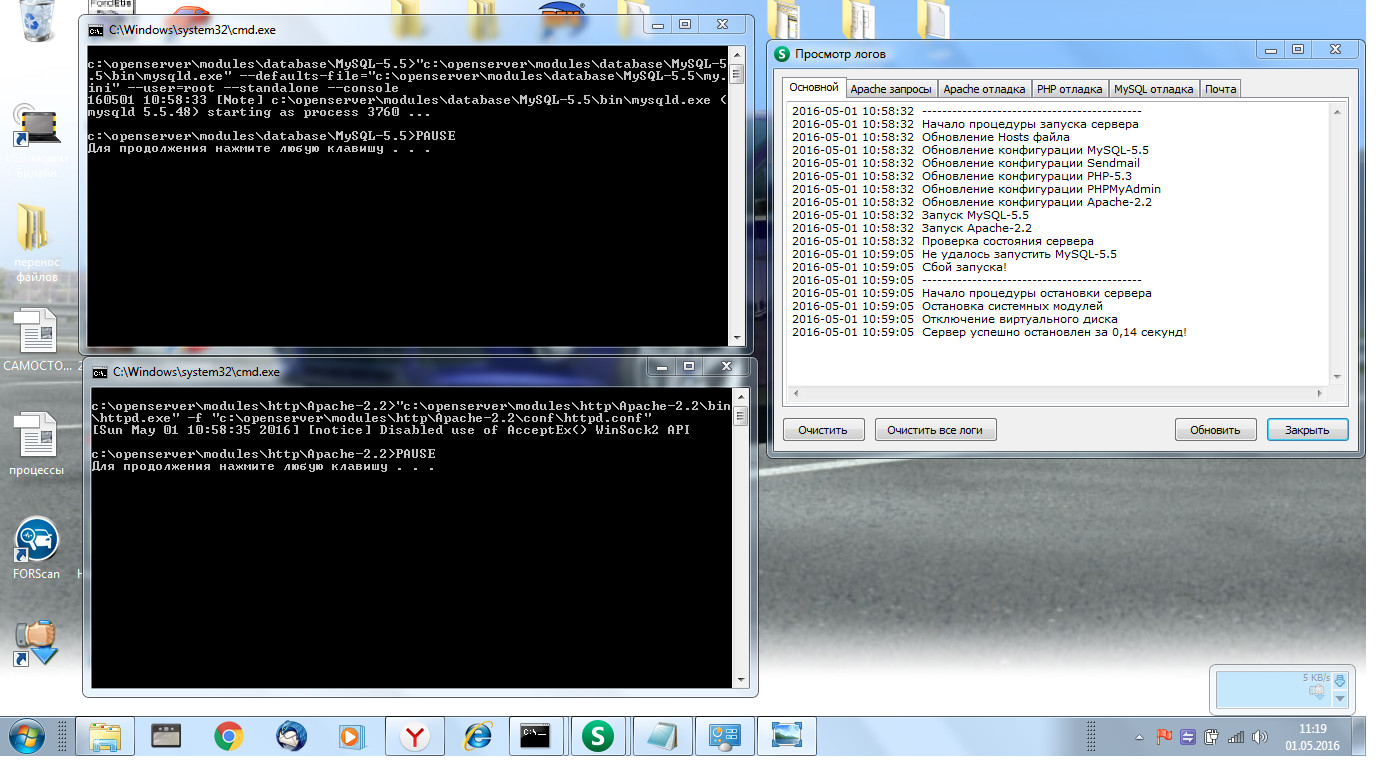Show hidden system tray icons
1380x771 pixels.
pos(1139,738)
